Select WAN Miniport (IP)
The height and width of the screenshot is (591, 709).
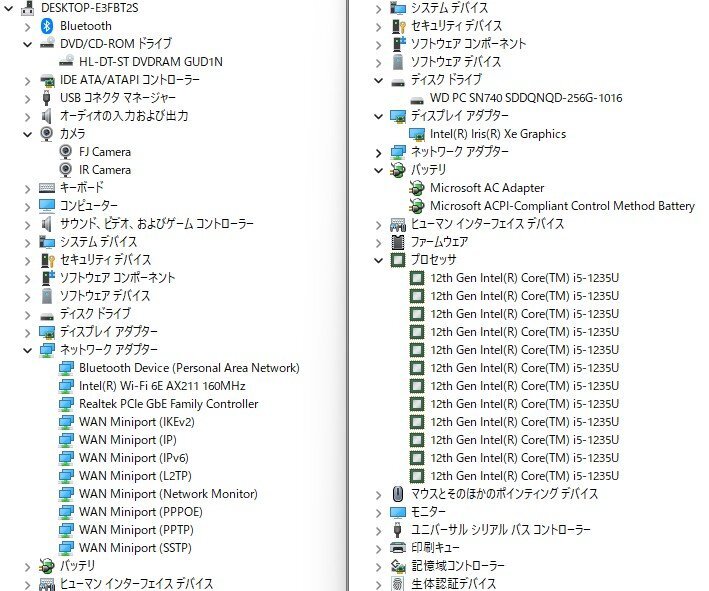[128, 440]
